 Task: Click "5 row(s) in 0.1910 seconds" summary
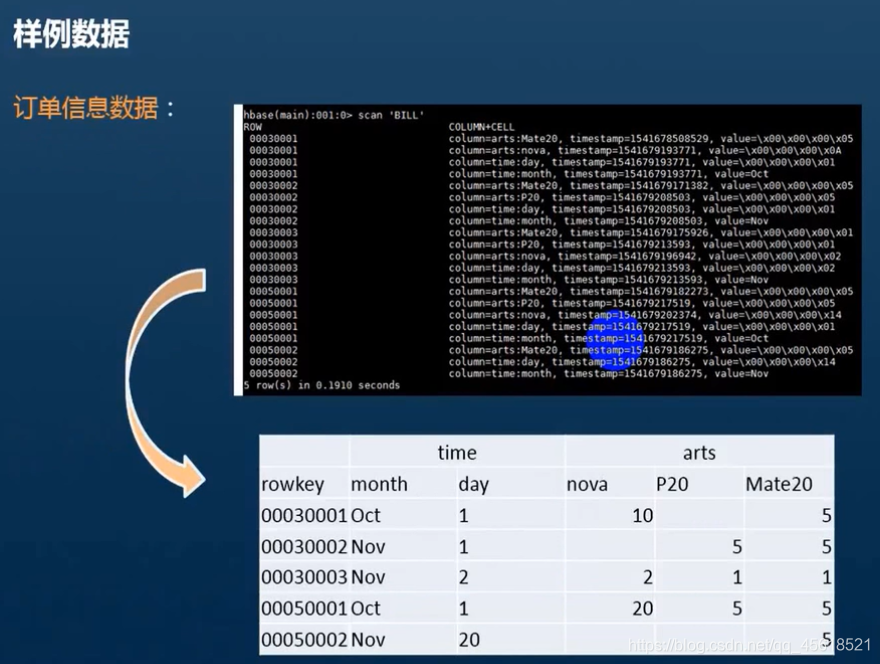point(322,386)
